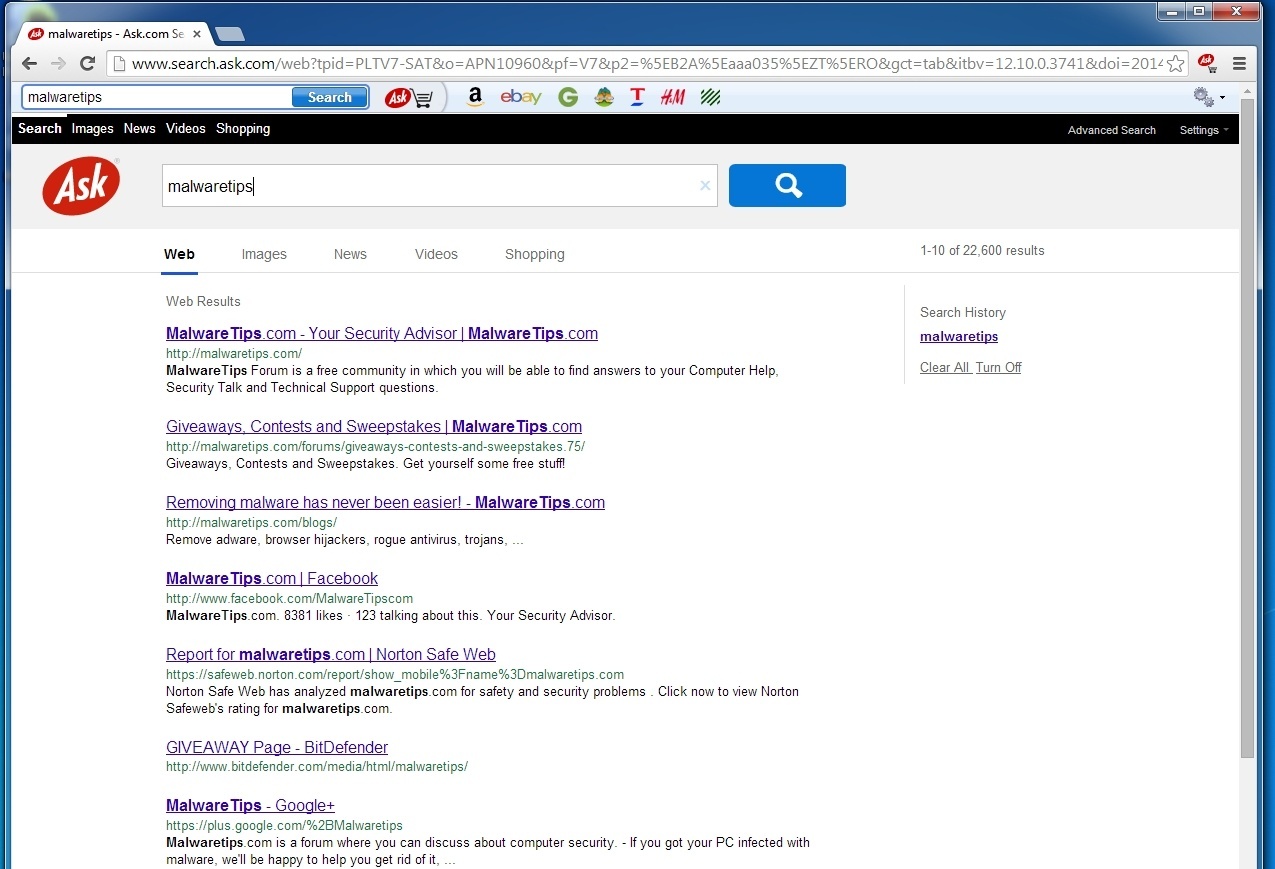The height and width of the screenshot is (869, 1275).
Task: Bookmark this page with the star icon
Action: click(x=1176, y=63)
